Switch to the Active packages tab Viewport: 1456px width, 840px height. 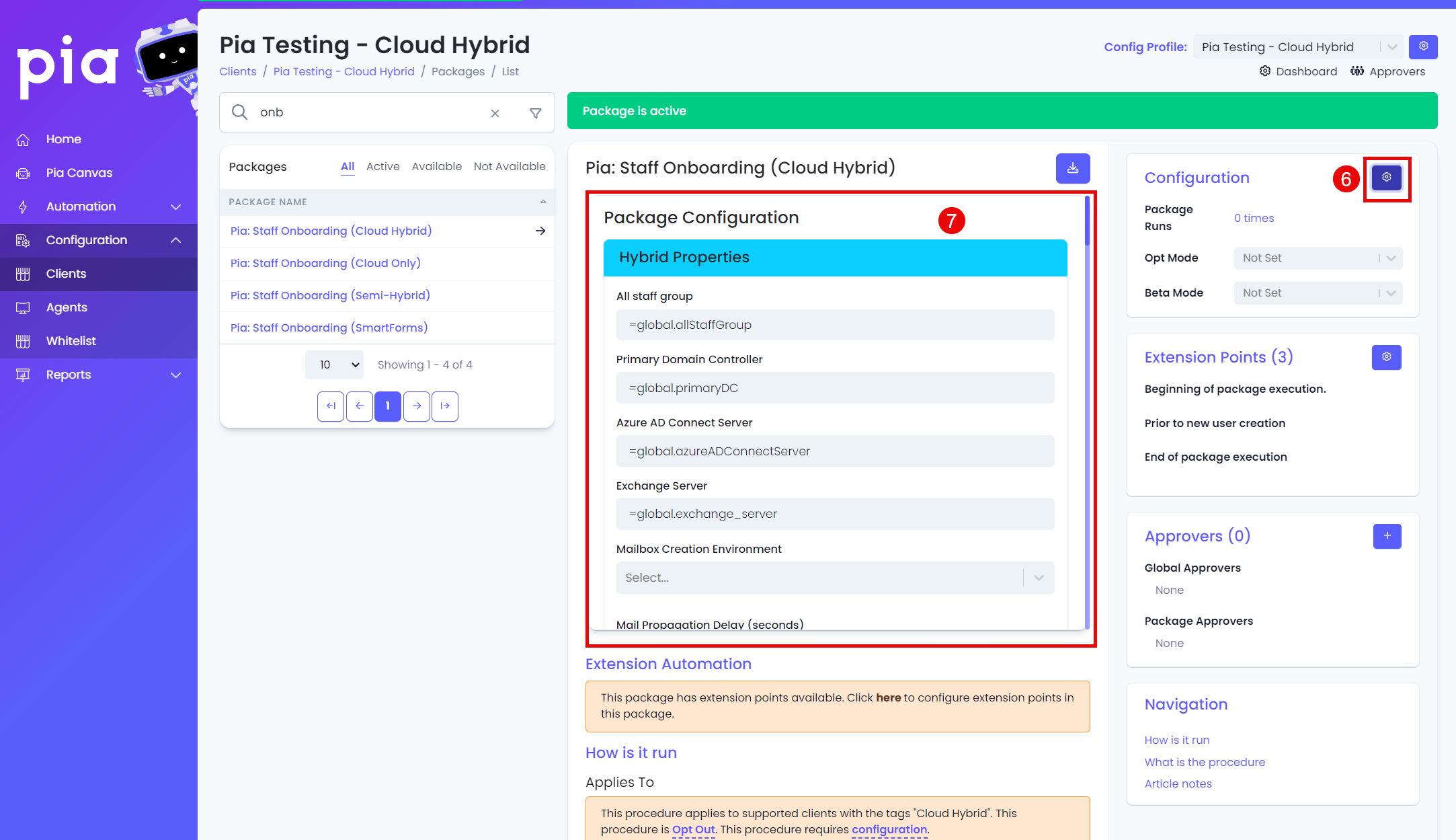(x=383, y=166)
